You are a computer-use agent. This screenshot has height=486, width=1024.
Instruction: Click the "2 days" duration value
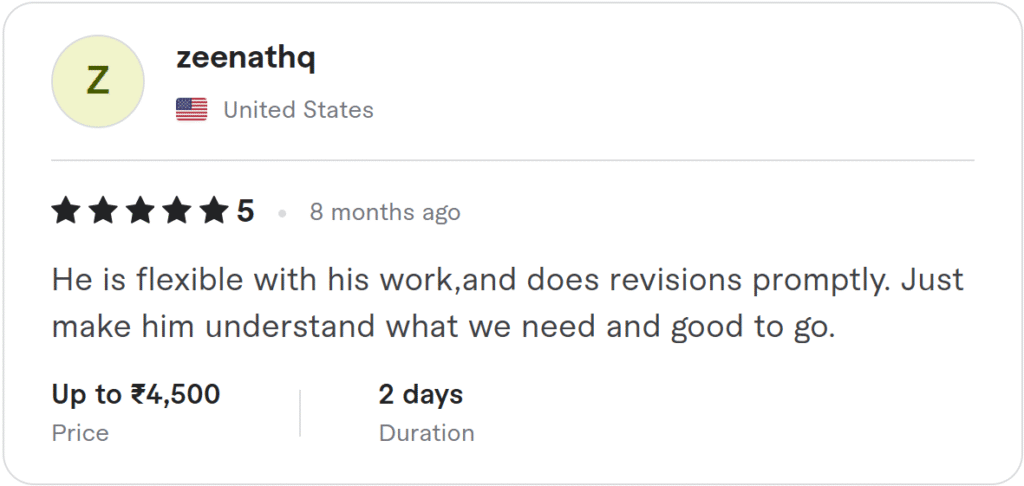(420, 394)
